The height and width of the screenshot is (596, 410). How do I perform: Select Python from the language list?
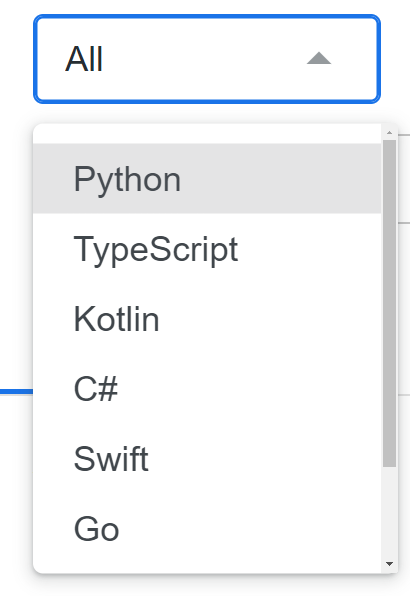click(207, 178)
